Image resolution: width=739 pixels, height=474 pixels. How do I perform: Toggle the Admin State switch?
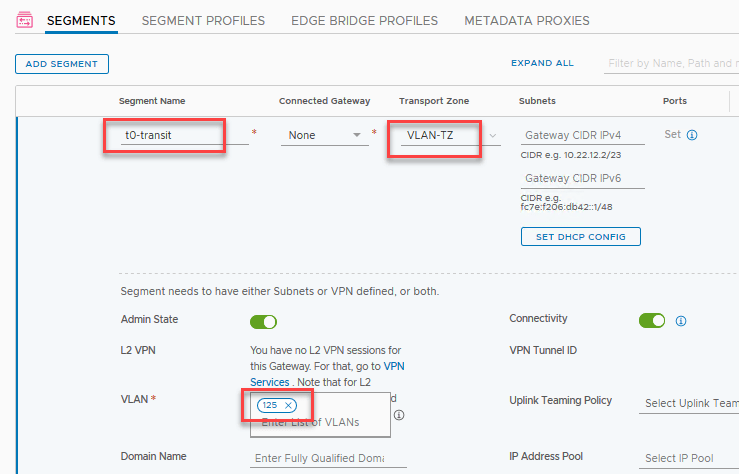263,321
